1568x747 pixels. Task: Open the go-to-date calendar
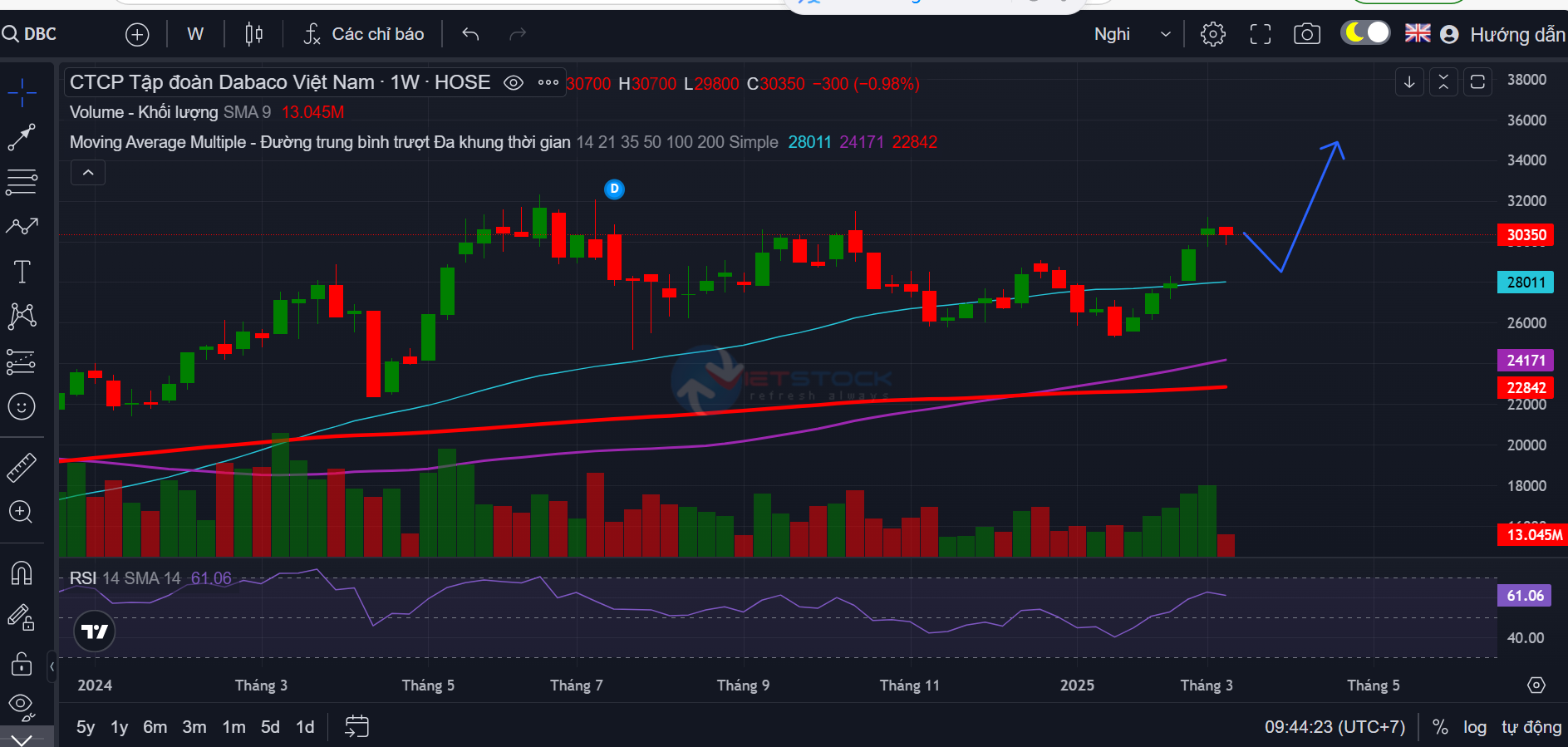(x=356, y=726)
